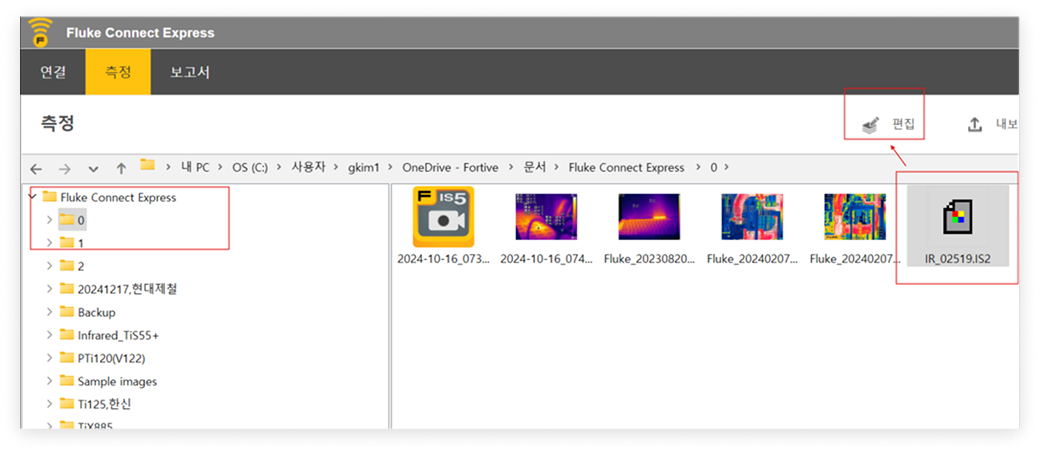Click the folder icon beside Ti125,한신
Viewport: 1040px width, 453px height.
click(66, 403)
